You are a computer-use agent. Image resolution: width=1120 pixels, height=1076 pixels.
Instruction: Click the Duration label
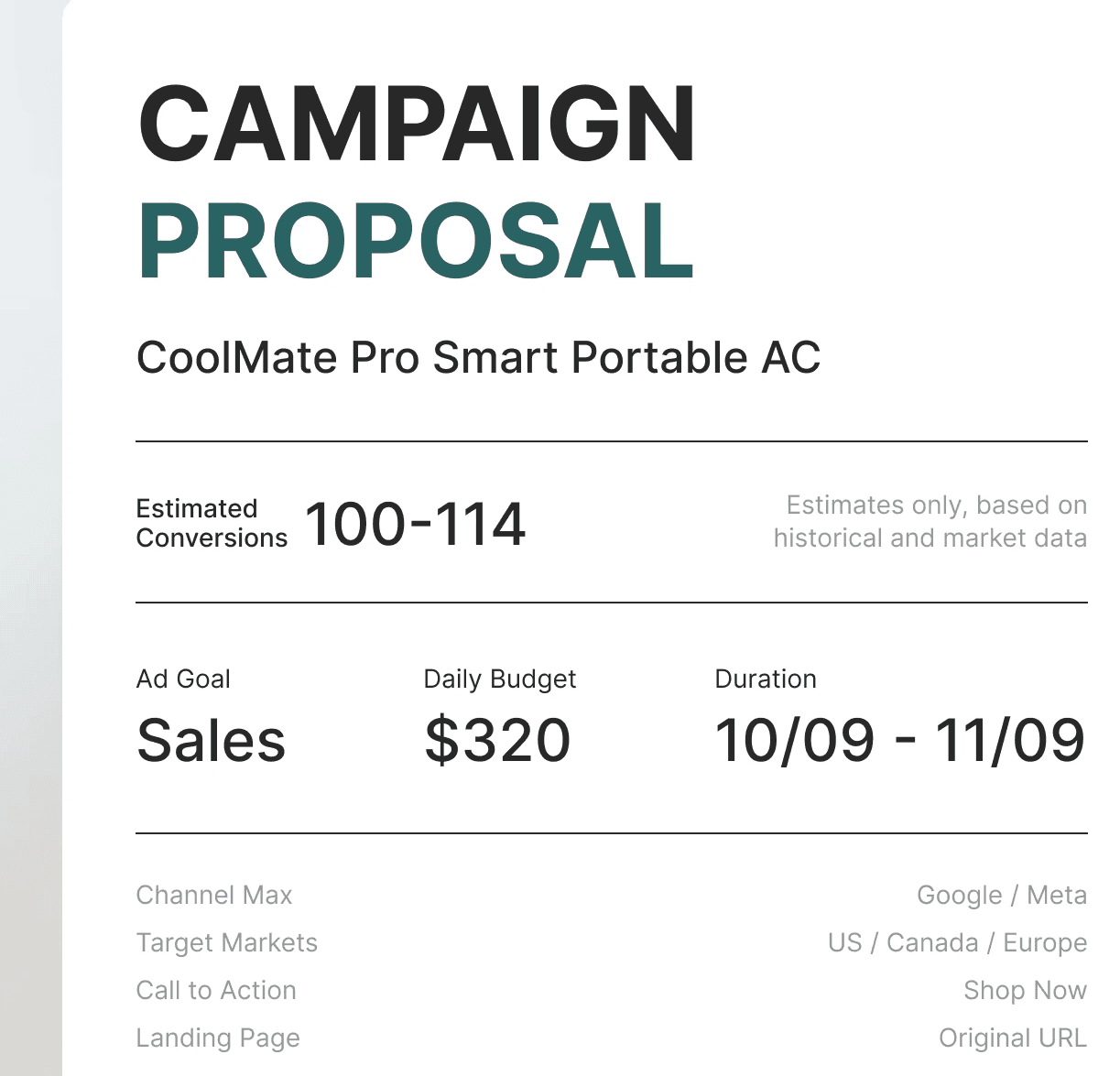[766, 679]
